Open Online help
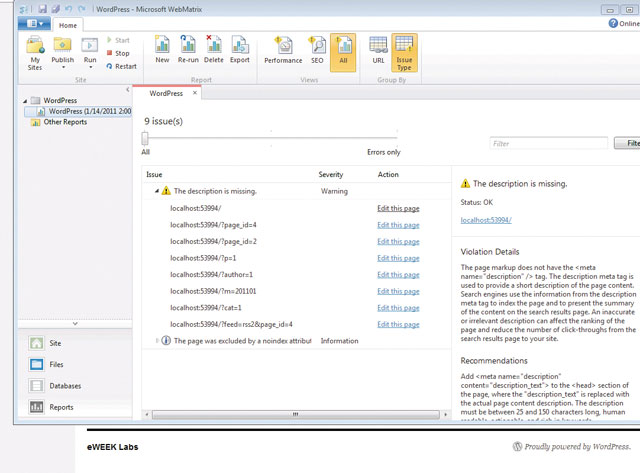This screenshot has height=473, width=640. 624,24
